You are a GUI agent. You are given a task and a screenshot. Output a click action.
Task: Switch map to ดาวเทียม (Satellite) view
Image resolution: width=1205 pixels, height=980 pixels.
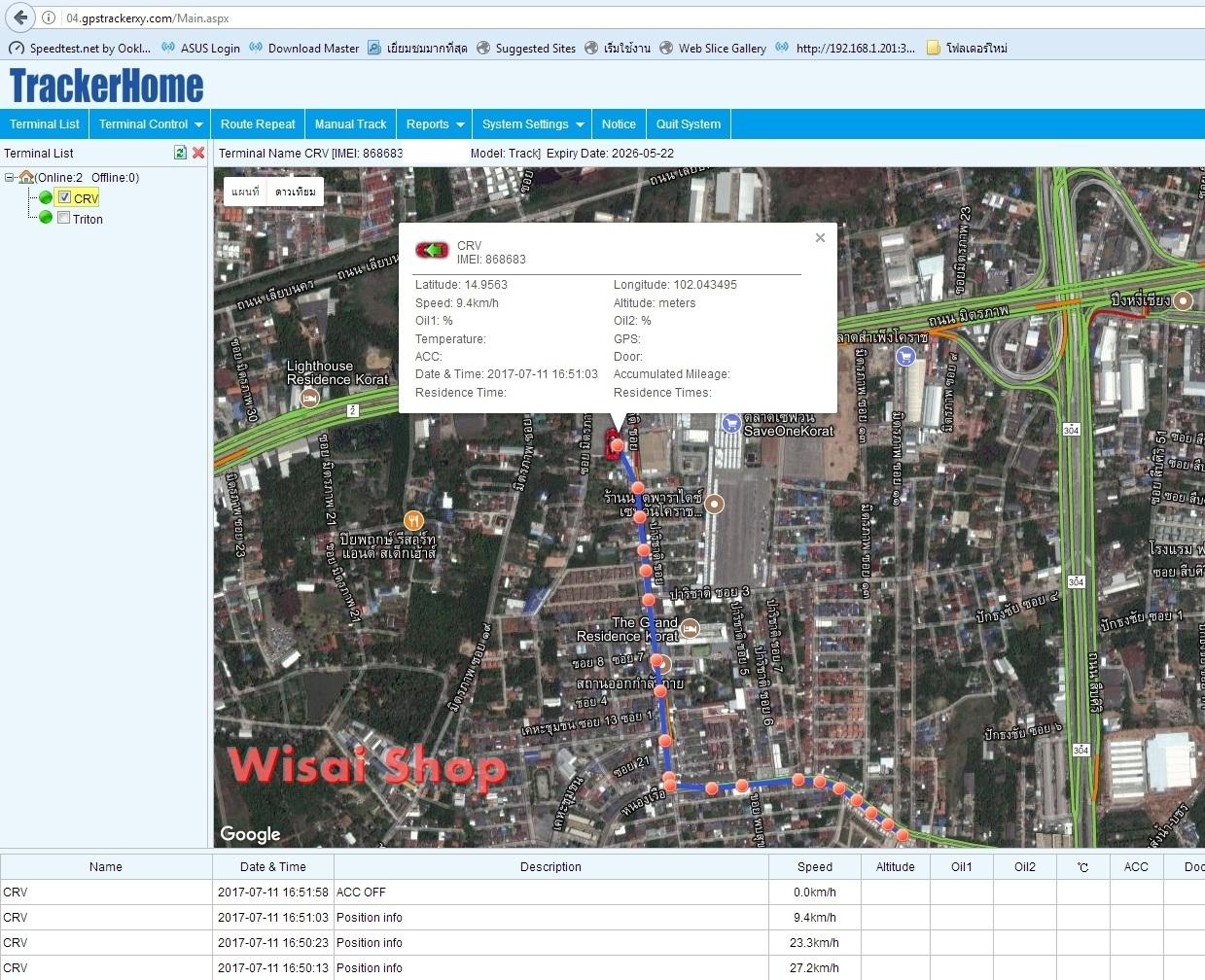tap(295, 192)
